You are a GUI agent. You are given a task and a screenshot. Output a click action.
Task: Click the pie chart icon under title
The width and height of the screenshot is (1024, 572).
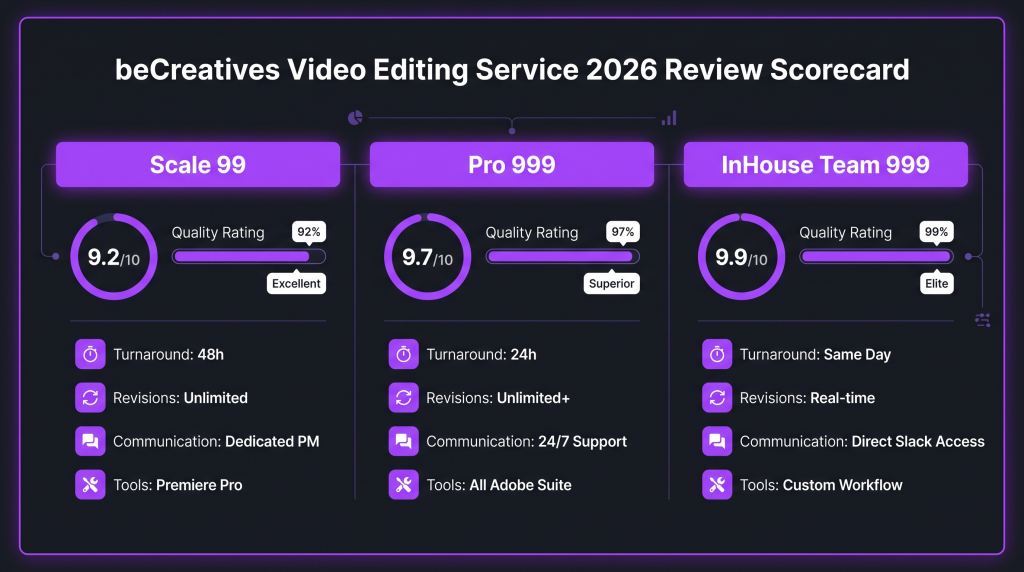(355, 118)
